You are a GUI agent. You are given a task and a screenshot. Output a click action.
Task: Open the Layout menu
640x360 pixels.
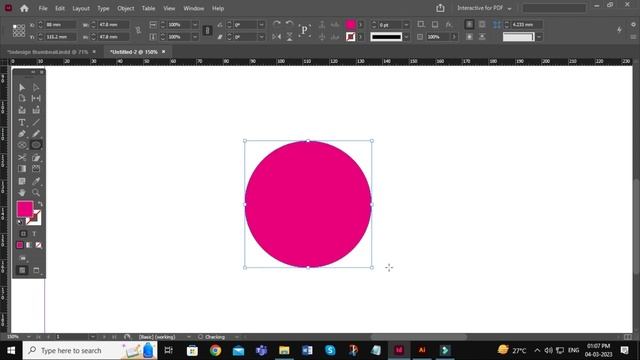(x=81, y=8)
